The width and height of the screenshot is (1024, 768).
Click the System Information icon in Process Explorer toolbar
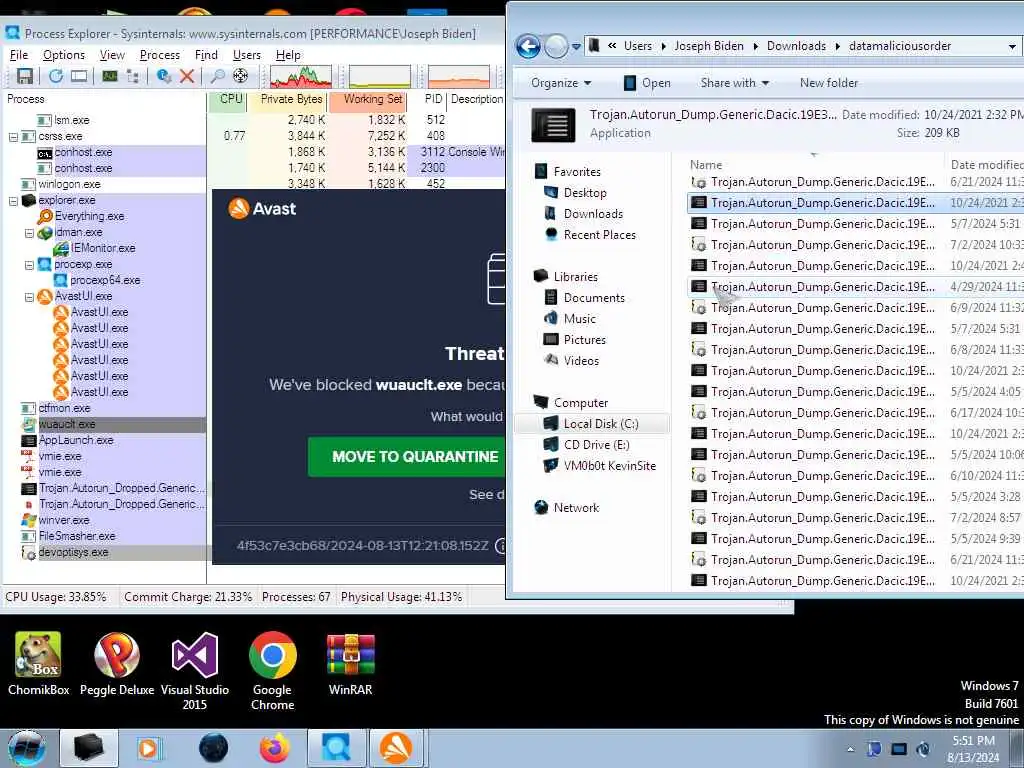coord(110,76)
